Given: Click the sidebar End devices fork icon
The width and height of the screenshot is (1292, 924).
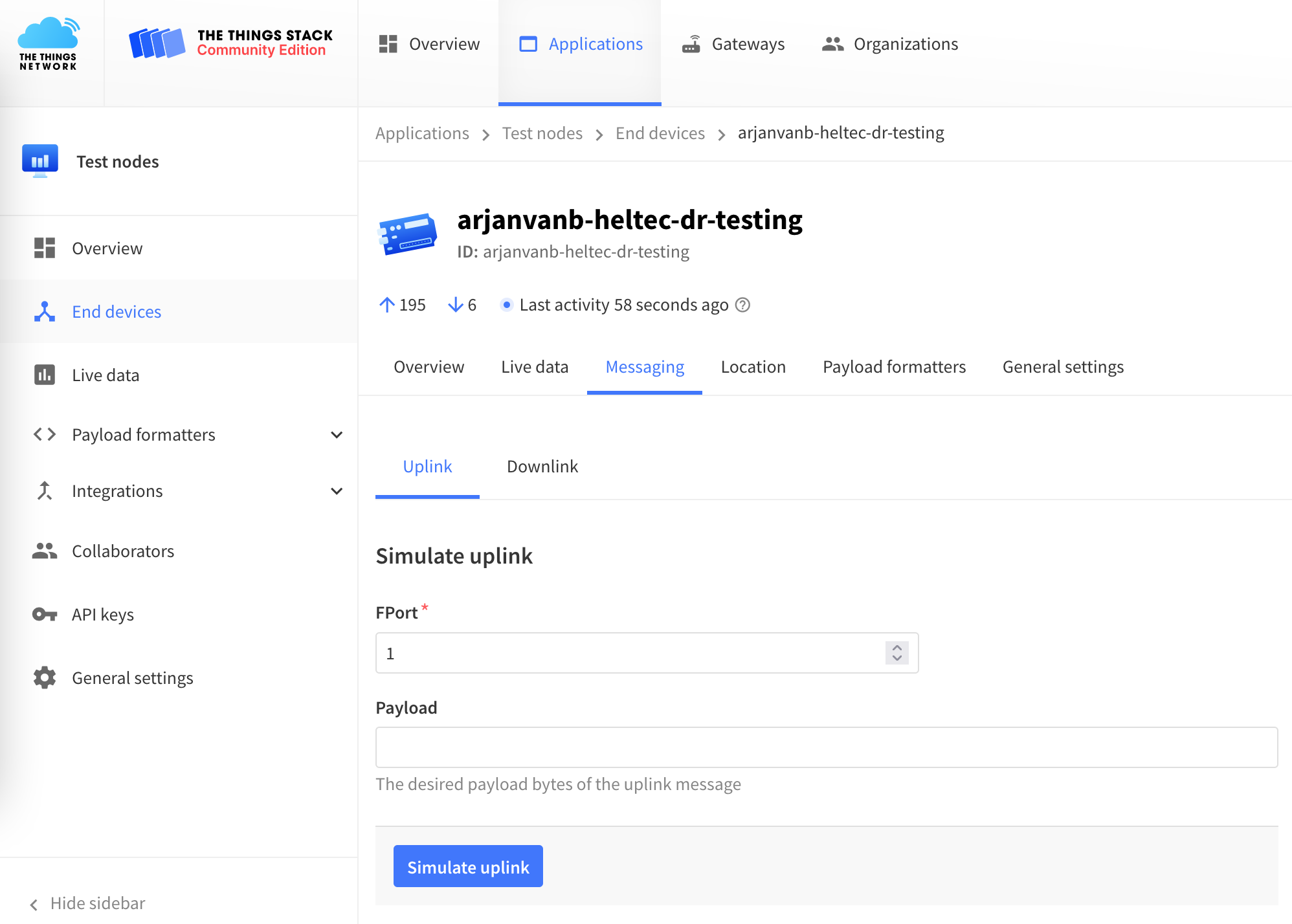Looking at the screenshot, I should [x=44, y=312].
